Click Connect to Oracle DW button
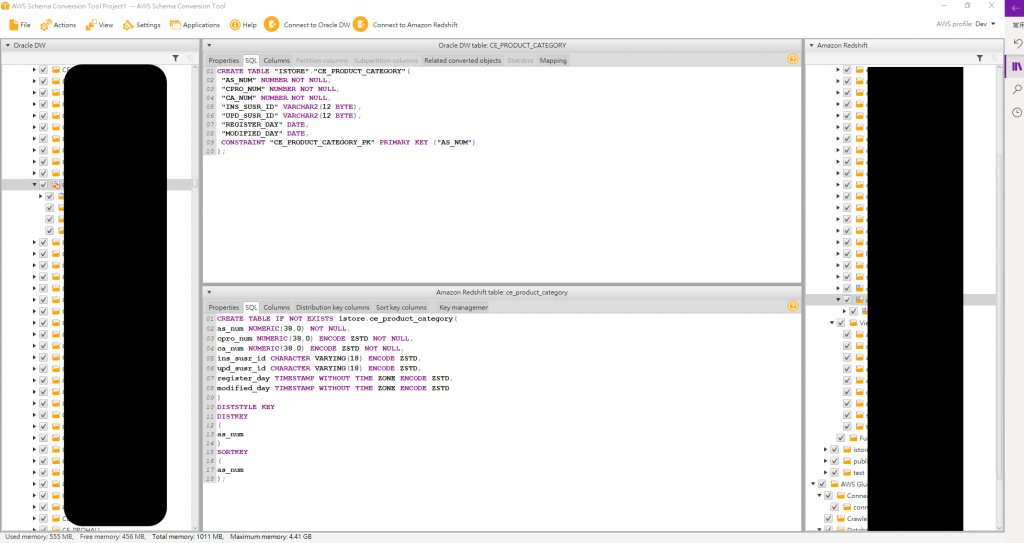The height and width of the screenshot is (543, 1024). pos(308,25)
